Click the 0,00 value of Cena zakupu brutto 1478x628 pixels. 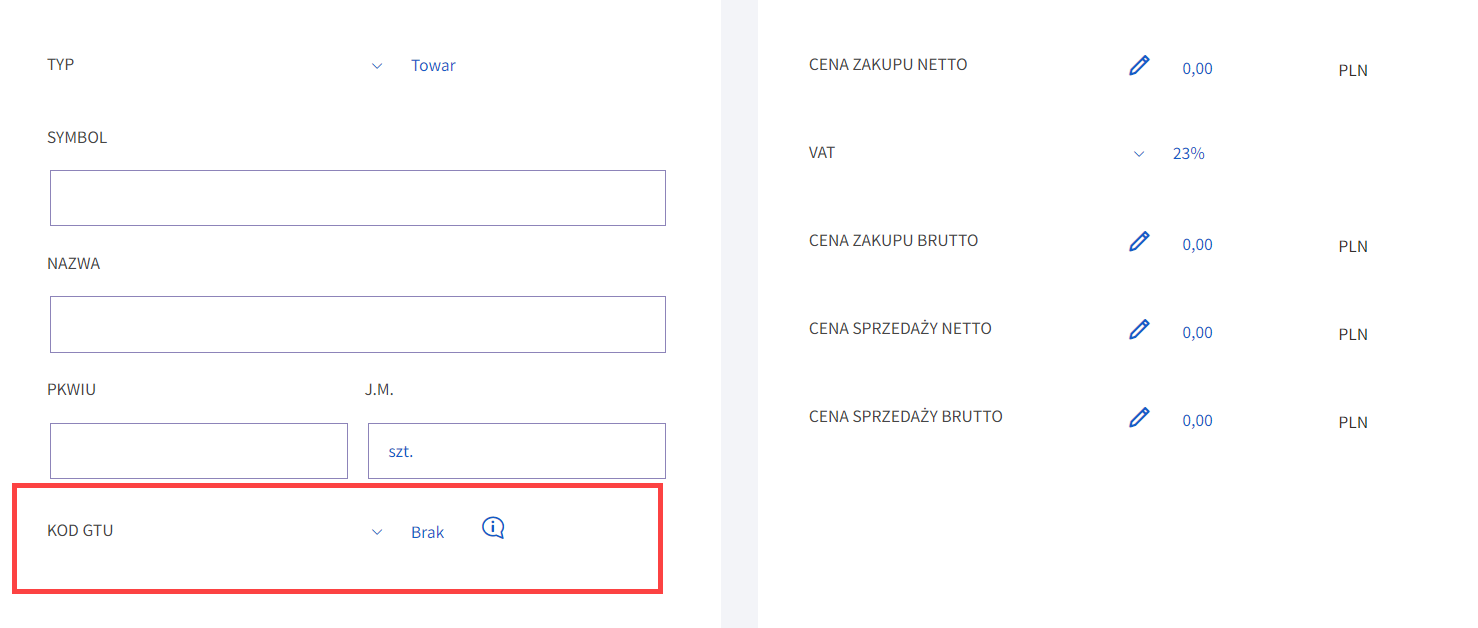click(1197, 245)
